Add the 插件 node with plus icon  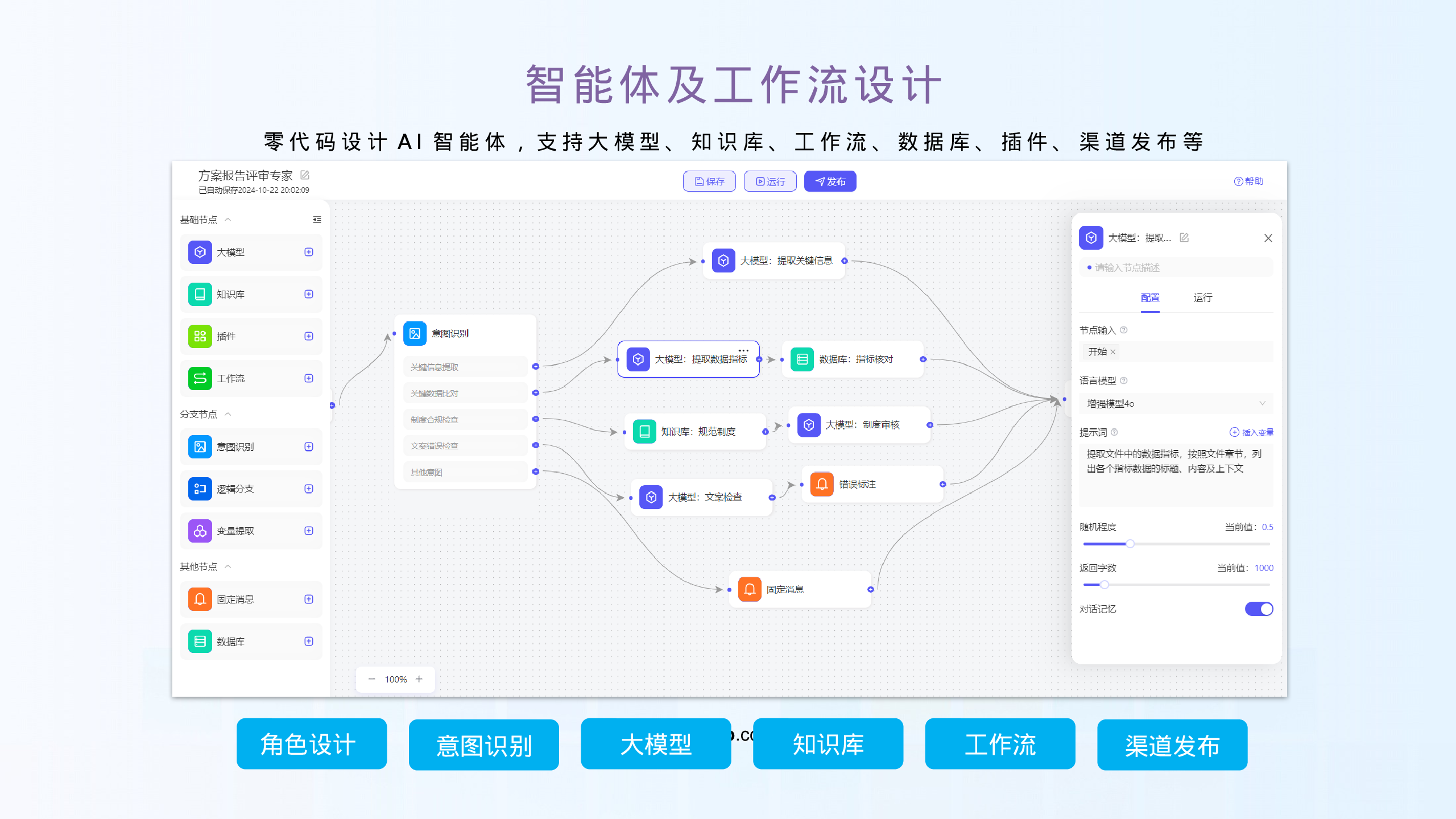point(309,336)
